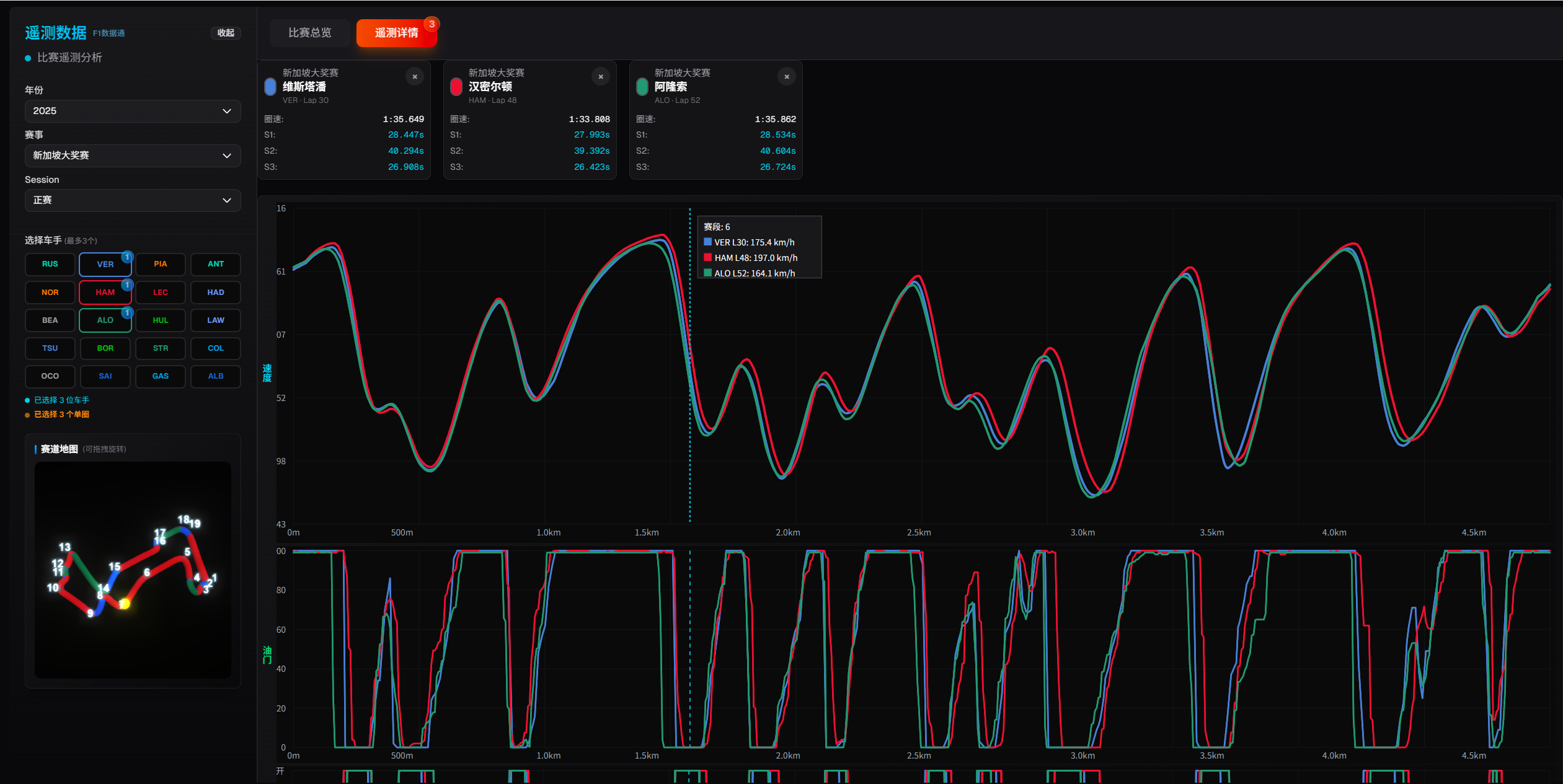Open the Session 正赛 dropdown

(x=132, y=200)
